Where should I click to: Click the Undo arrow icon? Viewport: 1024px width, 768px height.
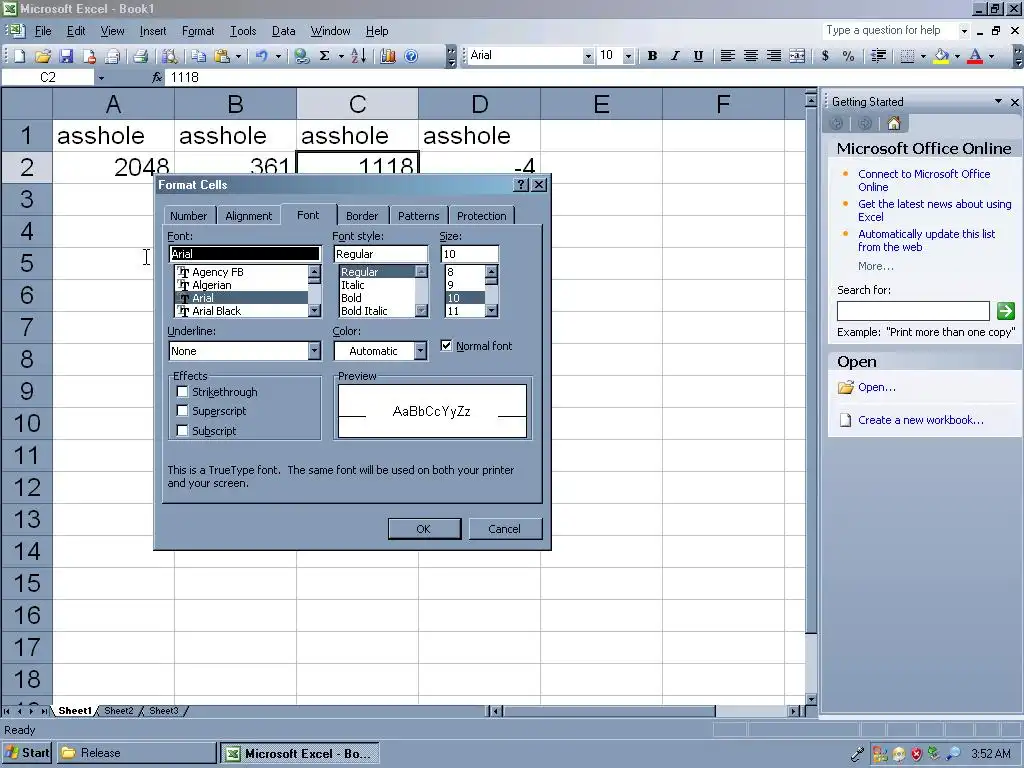[262, 56]
